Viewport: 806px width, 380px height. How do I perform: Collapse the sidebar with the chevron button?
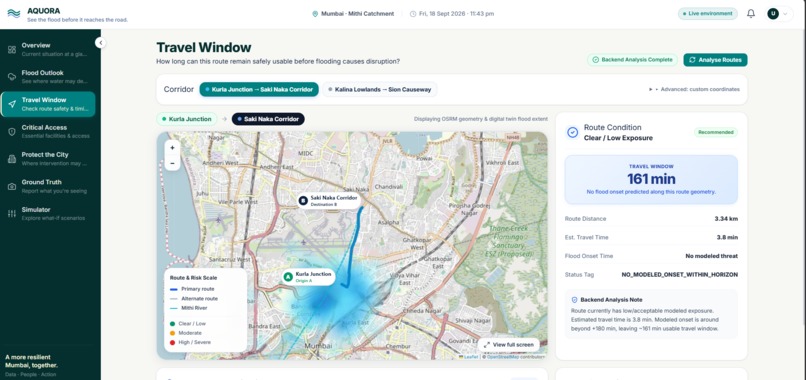click(101, 43)
